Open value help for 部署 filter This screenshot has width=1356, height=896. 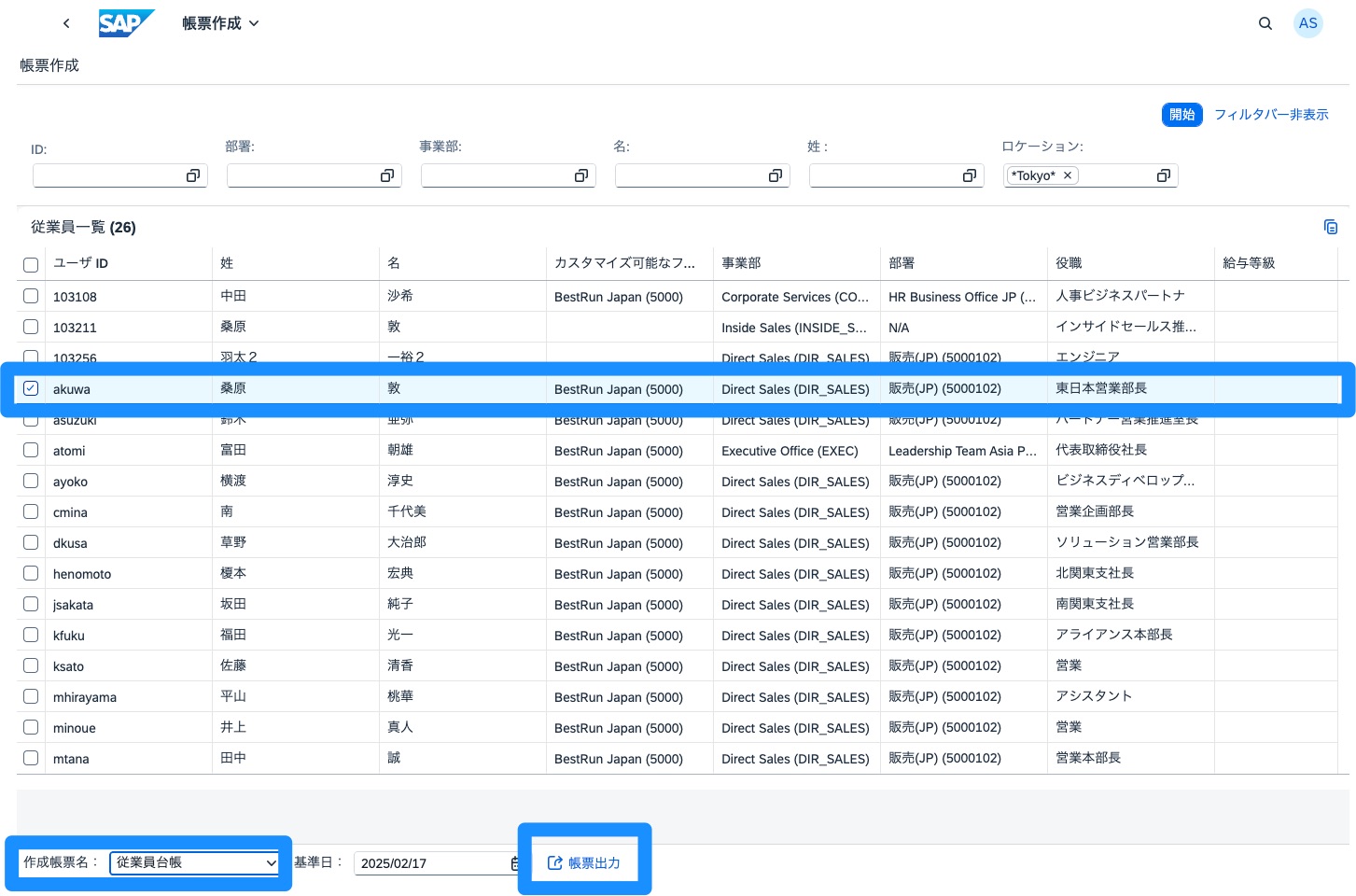387,175
